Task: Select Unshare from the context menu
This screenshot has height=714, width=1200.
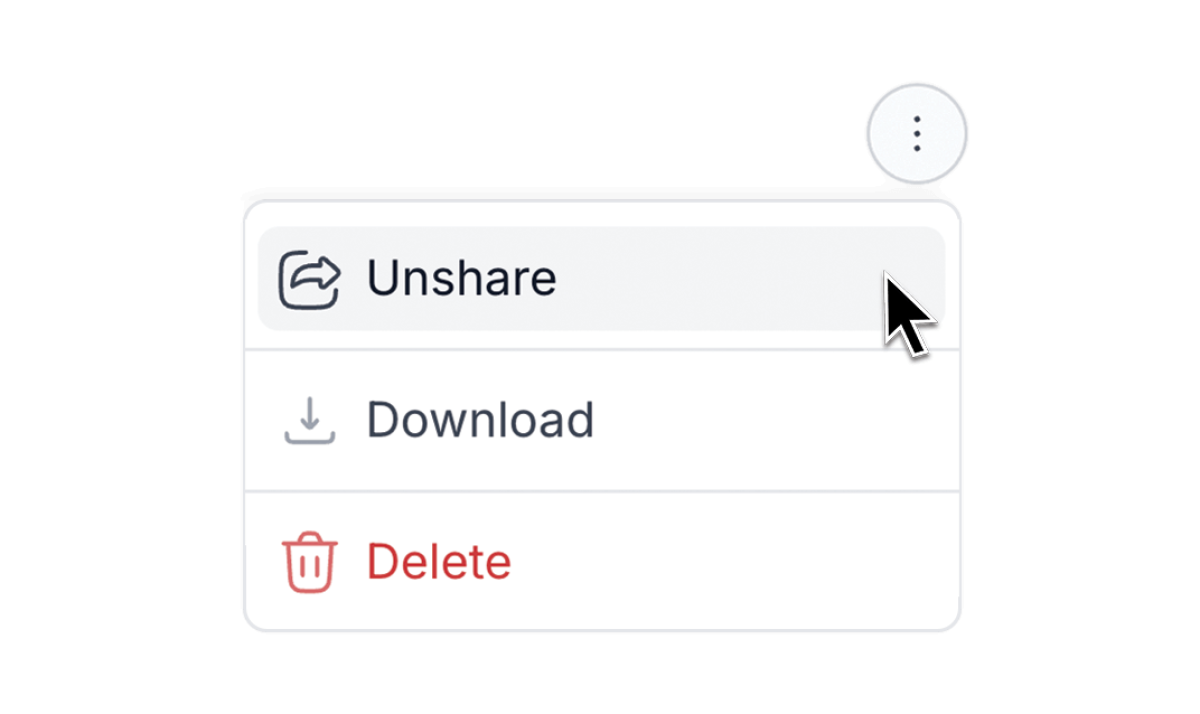Action: tap(601, 279)
